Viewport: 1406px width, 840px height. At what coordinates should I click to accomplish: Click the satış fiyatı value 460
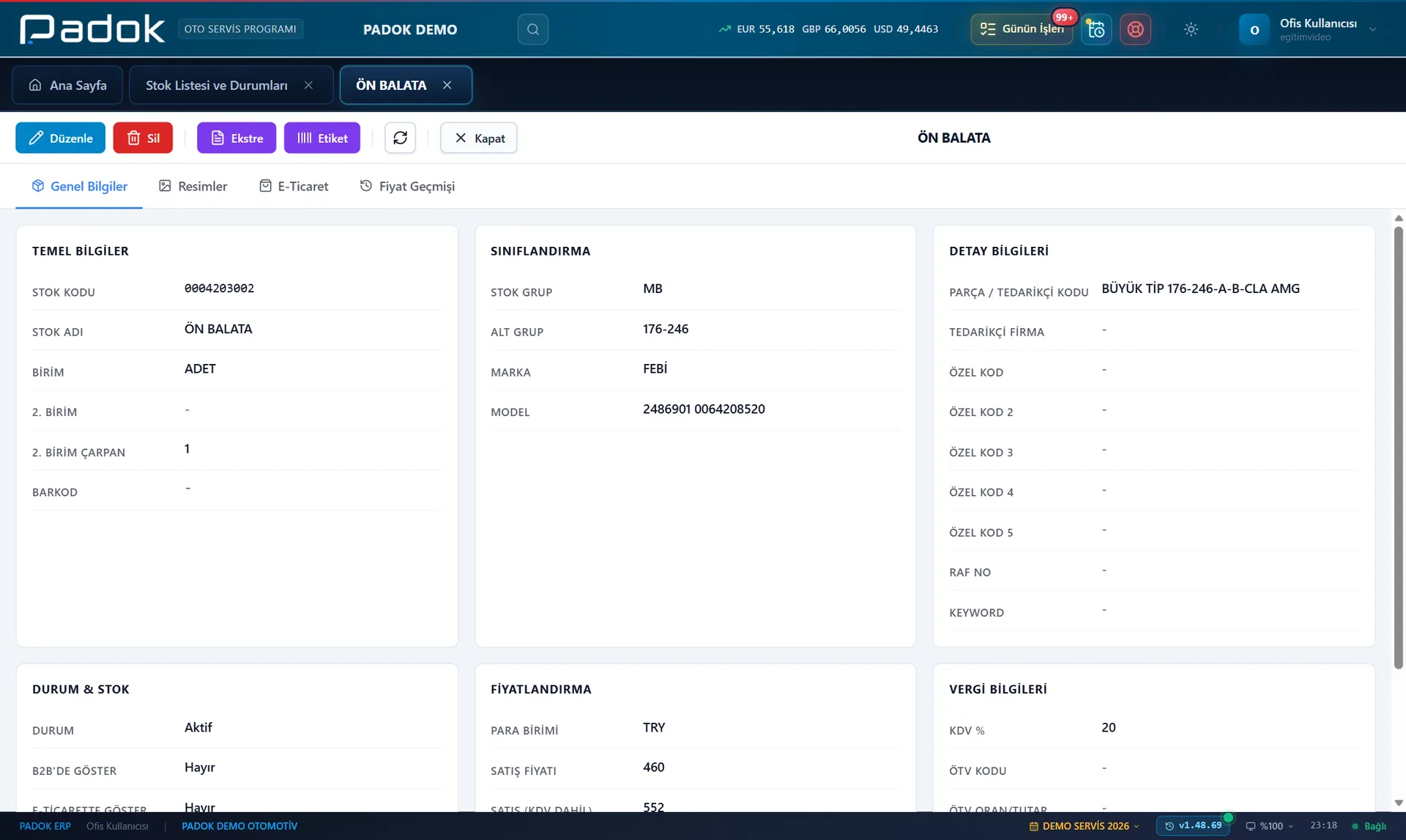tap(653, 767)
